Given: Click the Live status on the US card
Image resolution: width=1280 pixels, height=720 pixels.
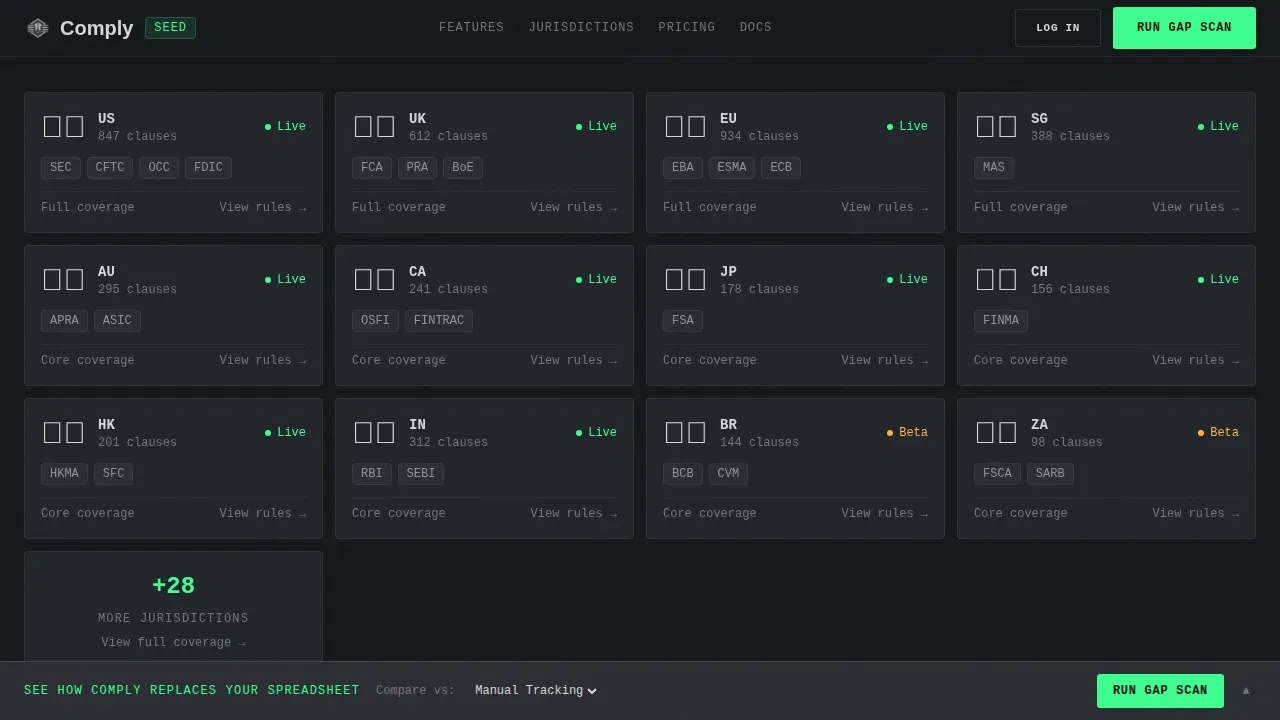Looking at the screenshot, I should pos(285,127).
